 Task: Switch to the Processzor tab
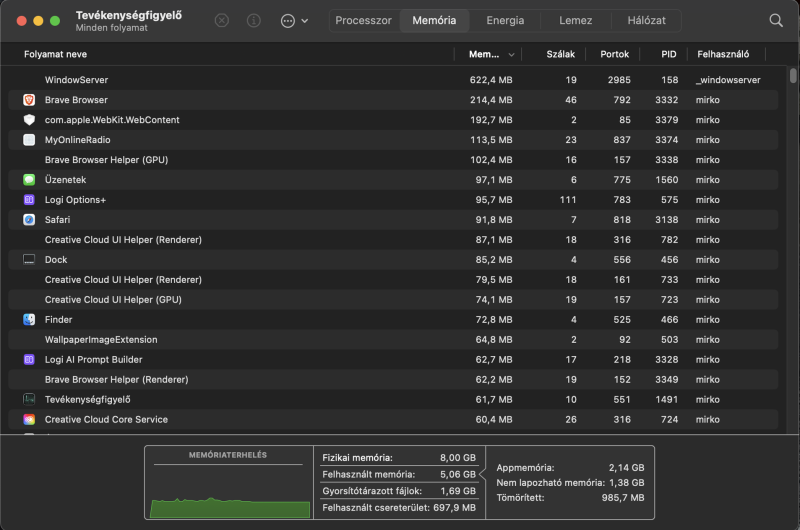coord(363,20)
